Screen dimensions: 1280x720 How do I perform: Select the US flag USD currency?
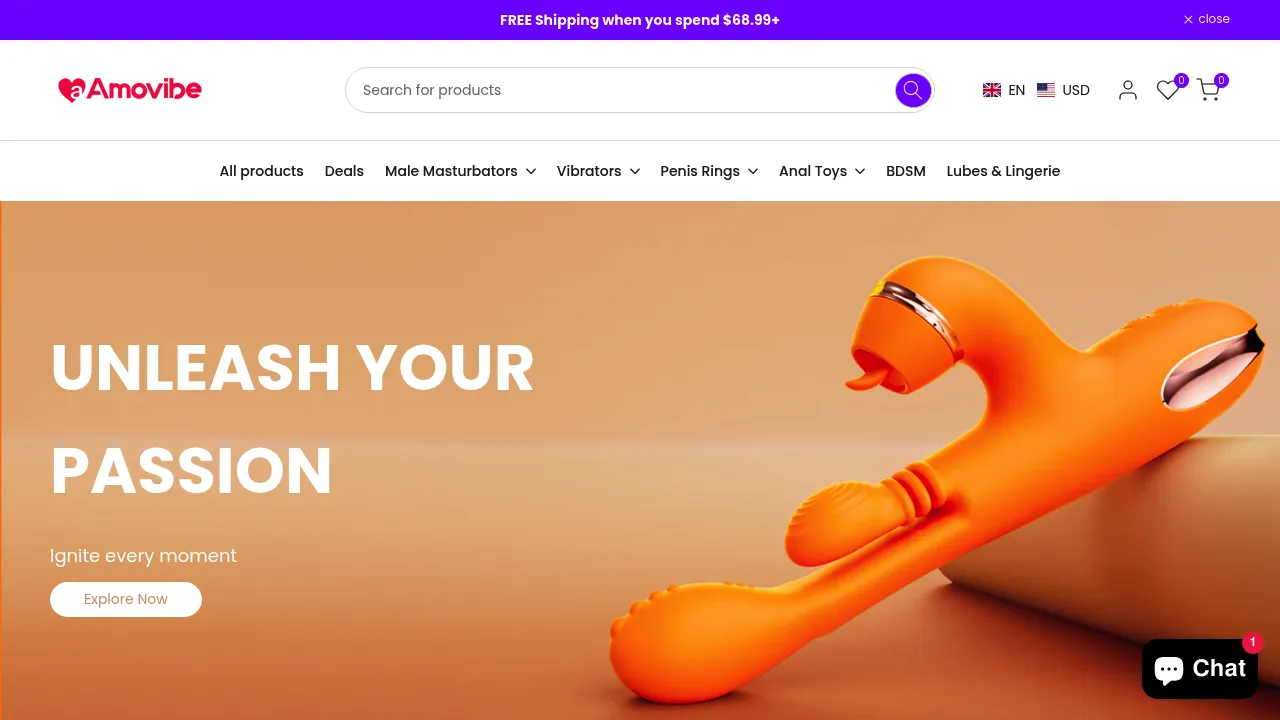1063,90
